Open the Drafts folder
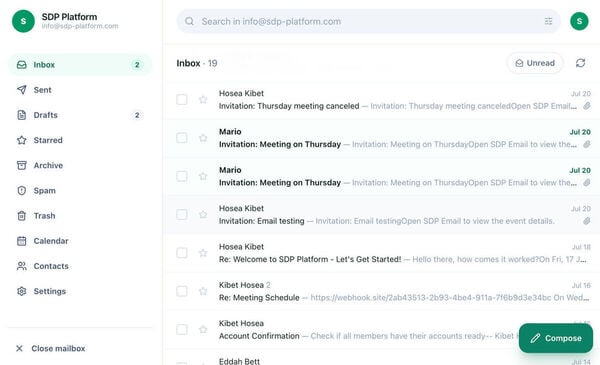 [80, 115]
